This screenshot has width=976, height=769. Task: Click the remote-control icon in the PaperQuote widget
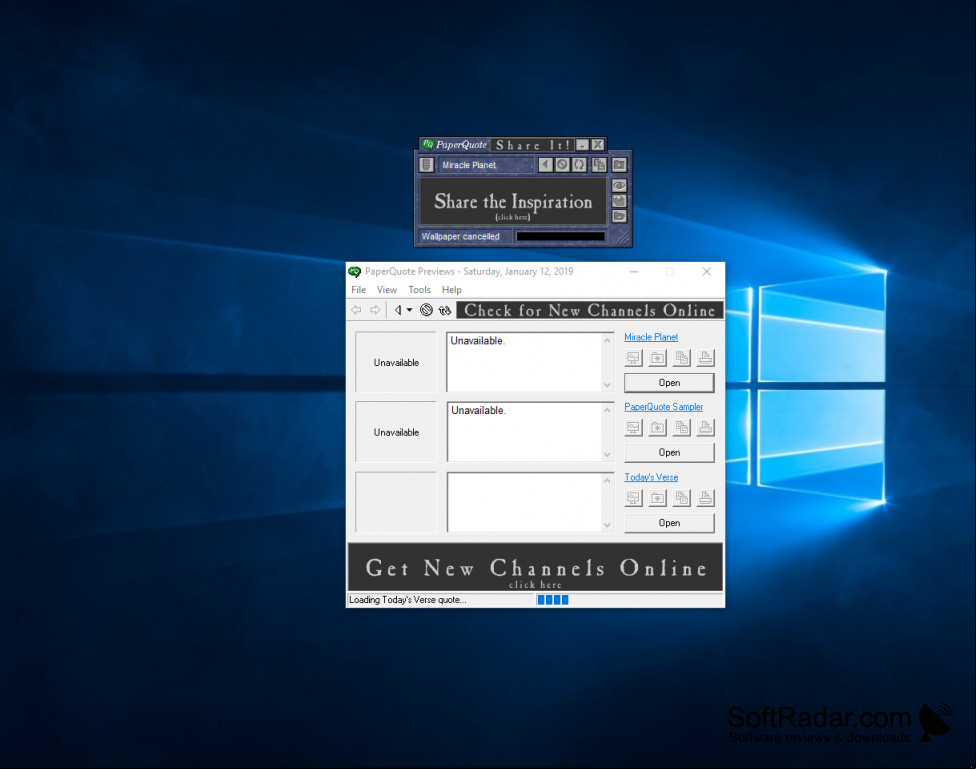coord(426,165)
